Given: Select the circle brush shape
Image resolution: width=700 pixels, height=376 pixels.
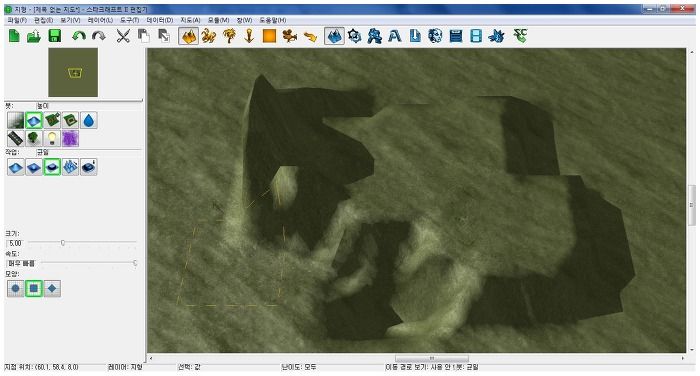Looking at the screenshot, I should coord(16,288).
